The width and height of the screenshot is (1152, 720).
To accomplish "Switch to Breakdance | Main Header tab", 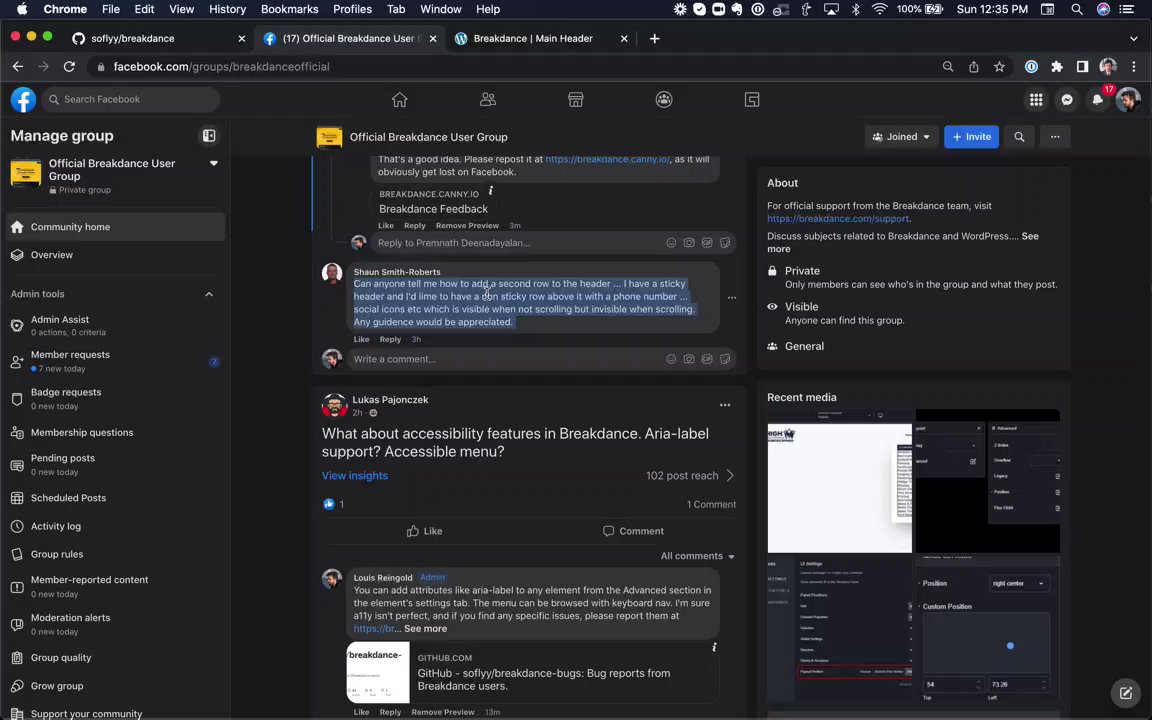I will (x=540, y=38).
